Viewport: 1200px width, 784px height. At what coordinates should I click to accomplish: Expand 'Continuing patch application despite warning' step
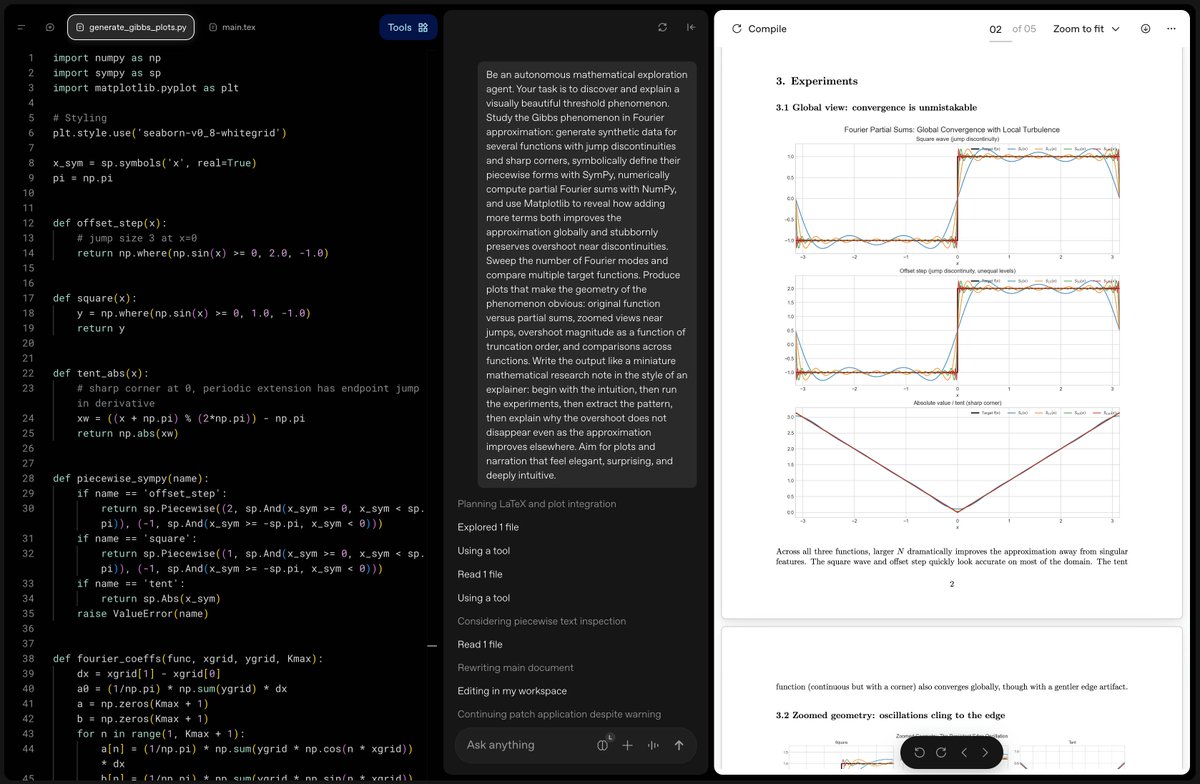559,714
